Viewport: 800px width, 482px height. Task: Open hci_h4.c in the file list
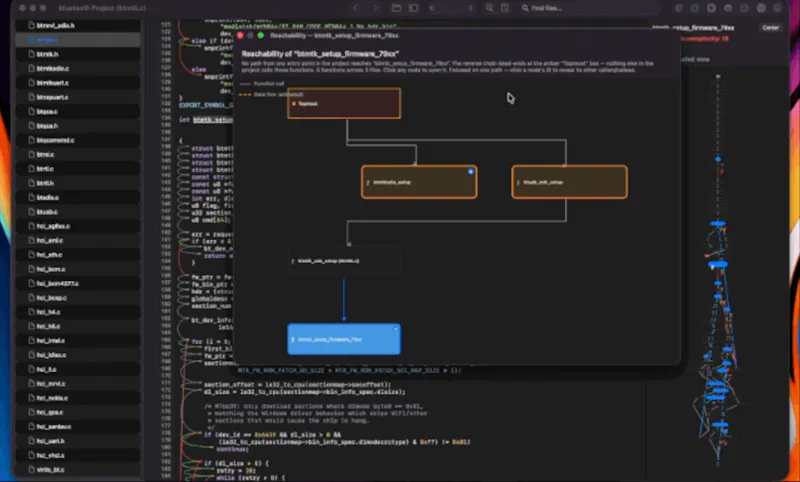click(x=78, y=312)
